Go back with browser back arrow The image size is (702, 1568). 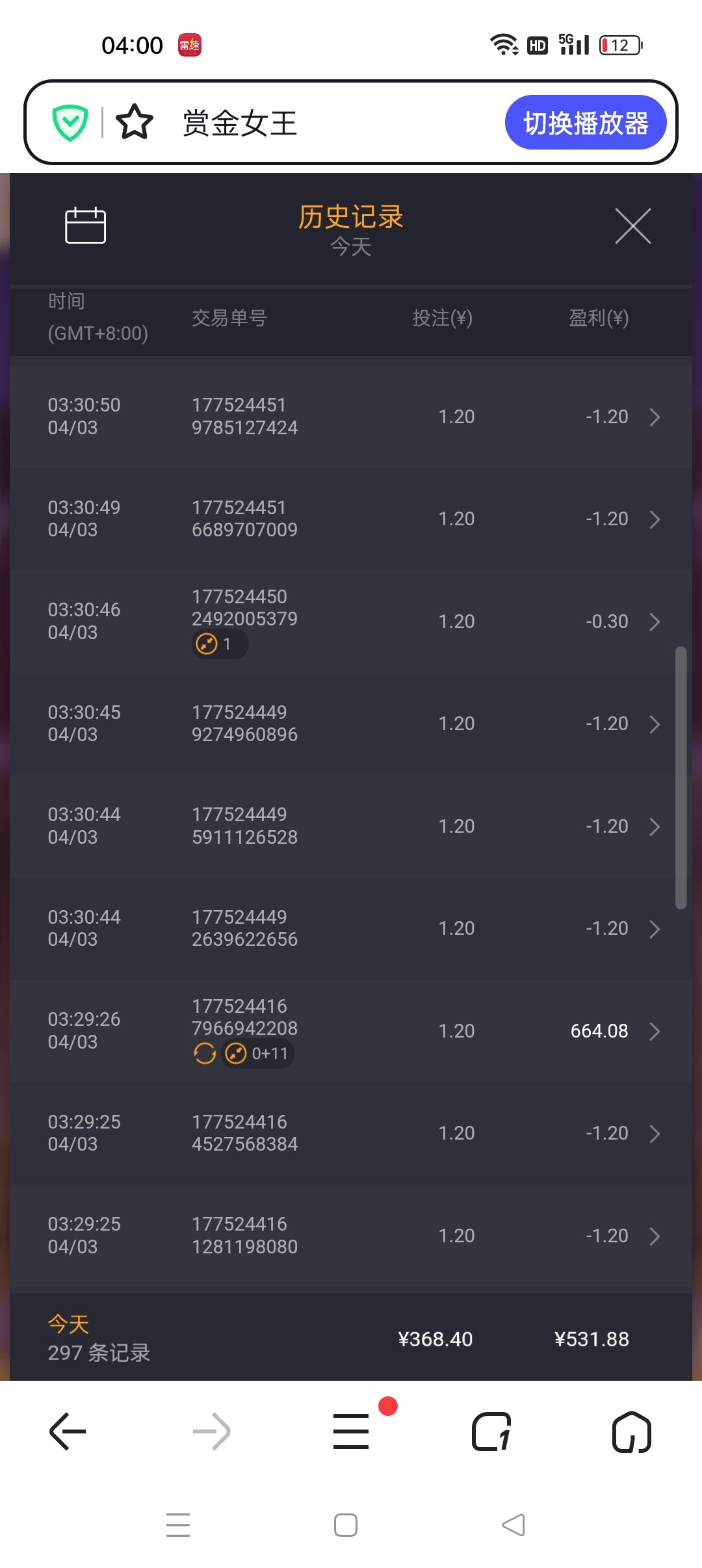point(68,1431)
